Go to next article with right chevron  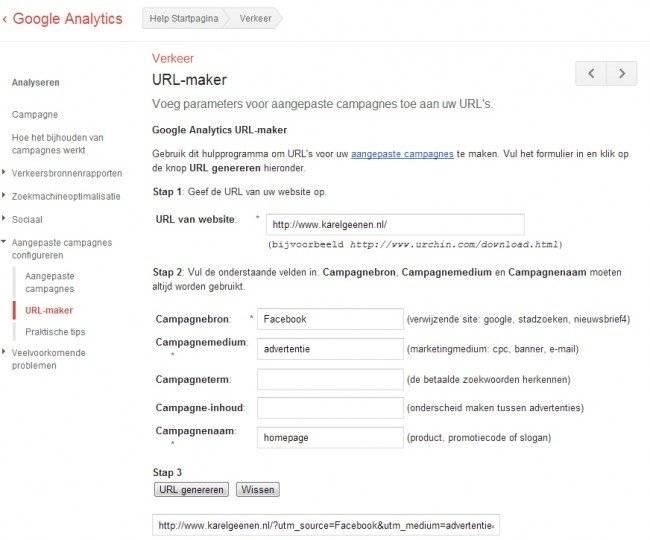coord(622,73)
